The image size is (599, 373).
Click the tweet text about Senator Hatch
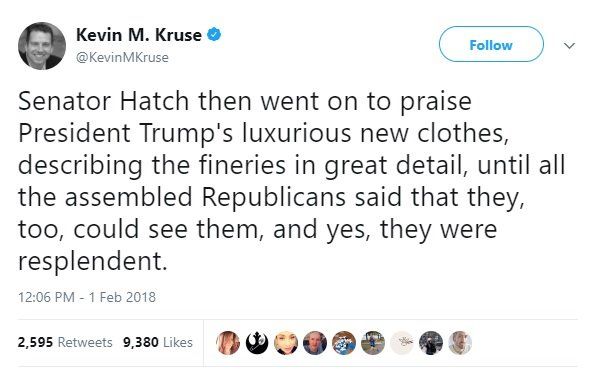pos(291,181)
